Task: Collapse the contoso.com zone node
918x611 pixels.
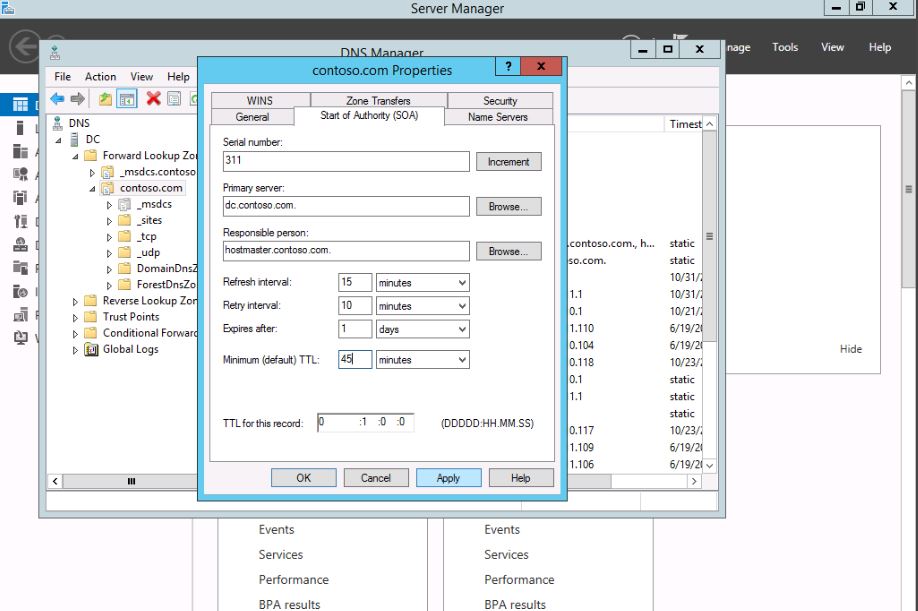Action: click(93, 188)
